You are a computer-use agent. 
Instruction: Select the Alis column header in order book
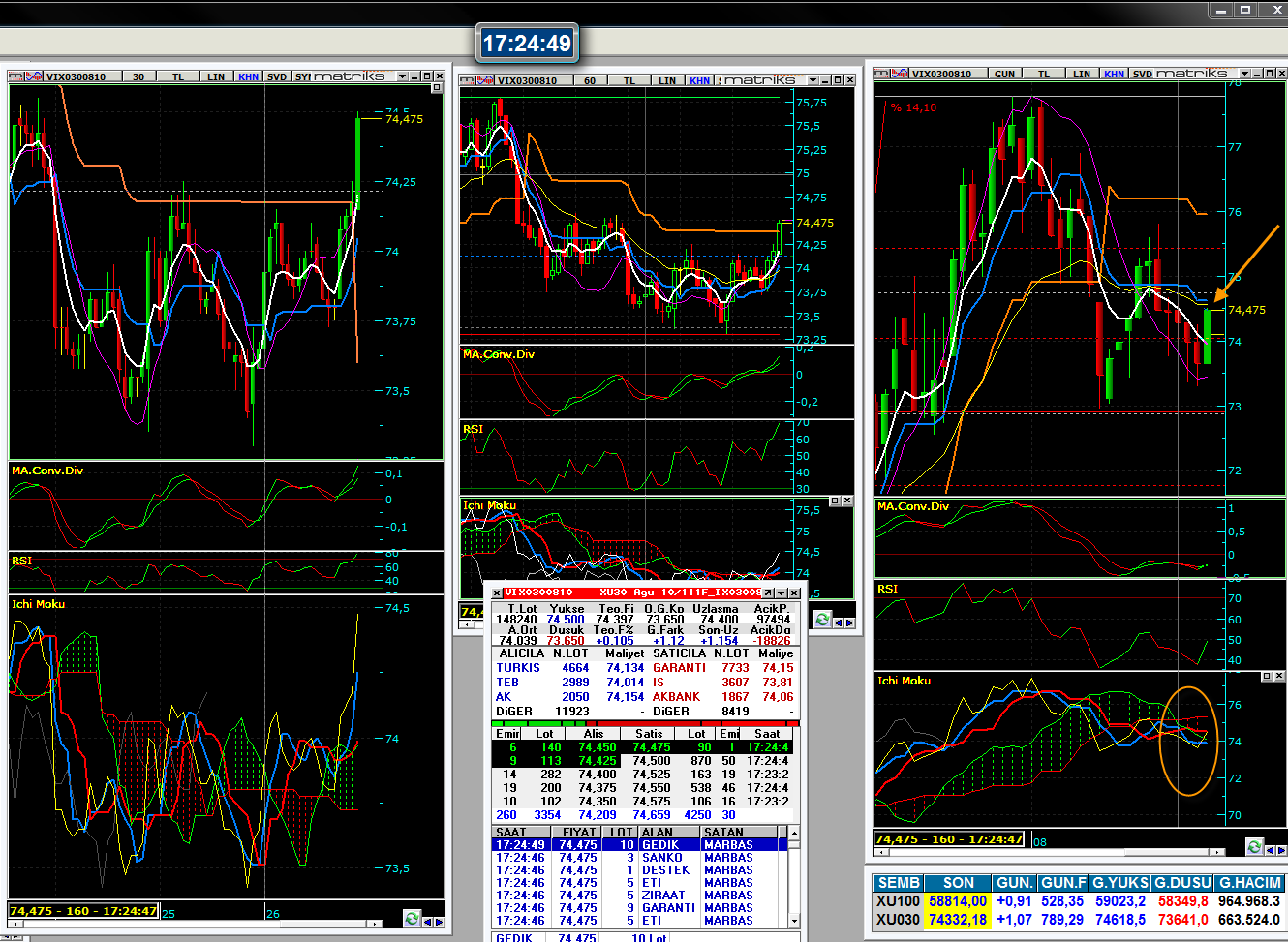coord(594,734)
